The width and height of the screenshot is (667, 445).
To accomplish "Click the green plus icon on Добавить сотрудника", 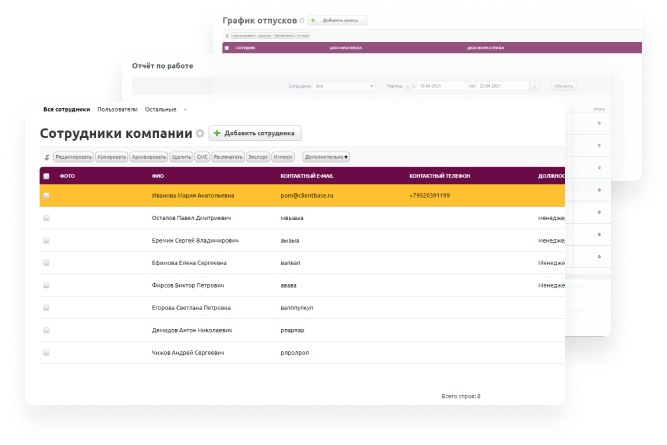I will [x=218, y=133].
